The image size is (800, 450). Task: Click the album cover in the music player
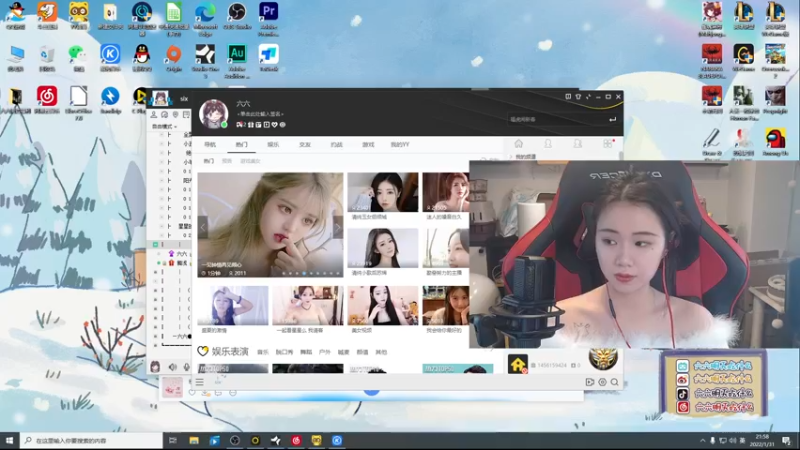[x=172, y=388]
